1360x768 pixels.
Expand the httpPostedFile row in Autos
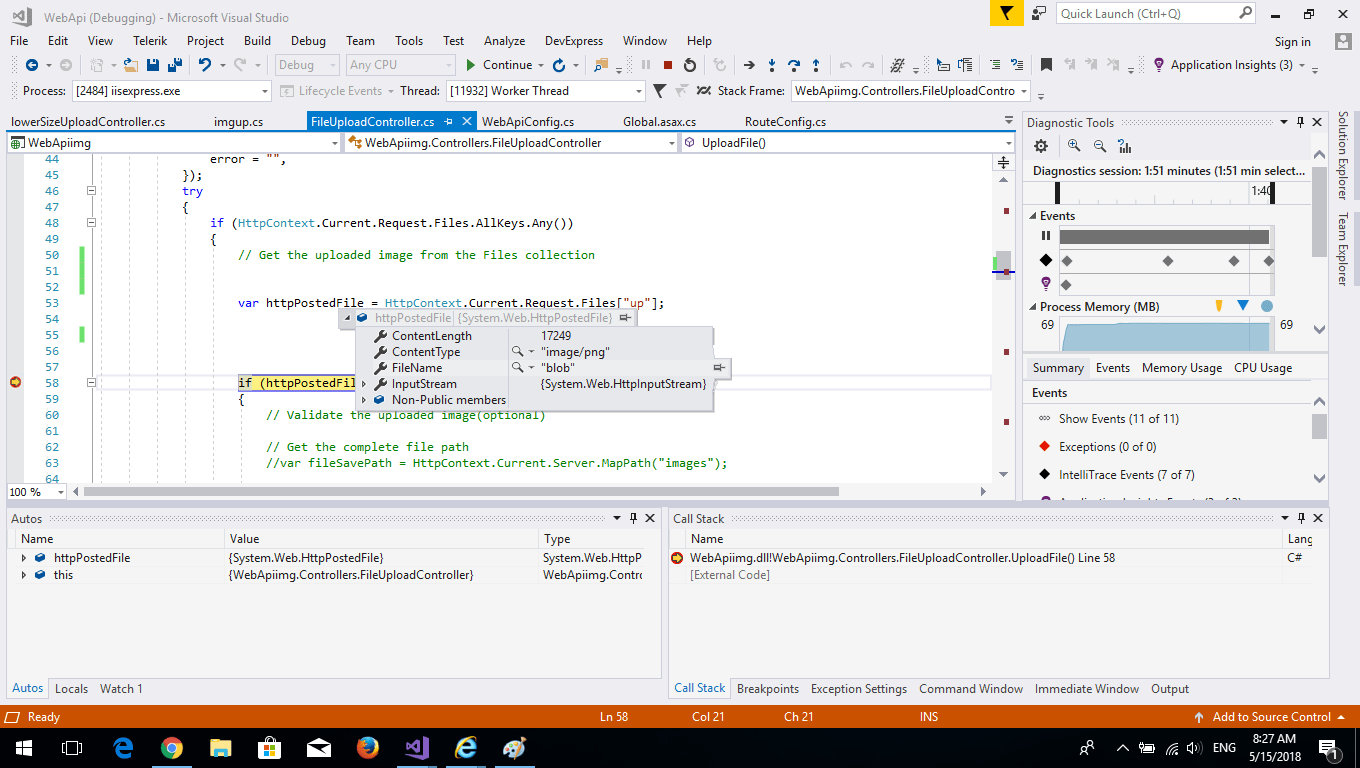24,558
